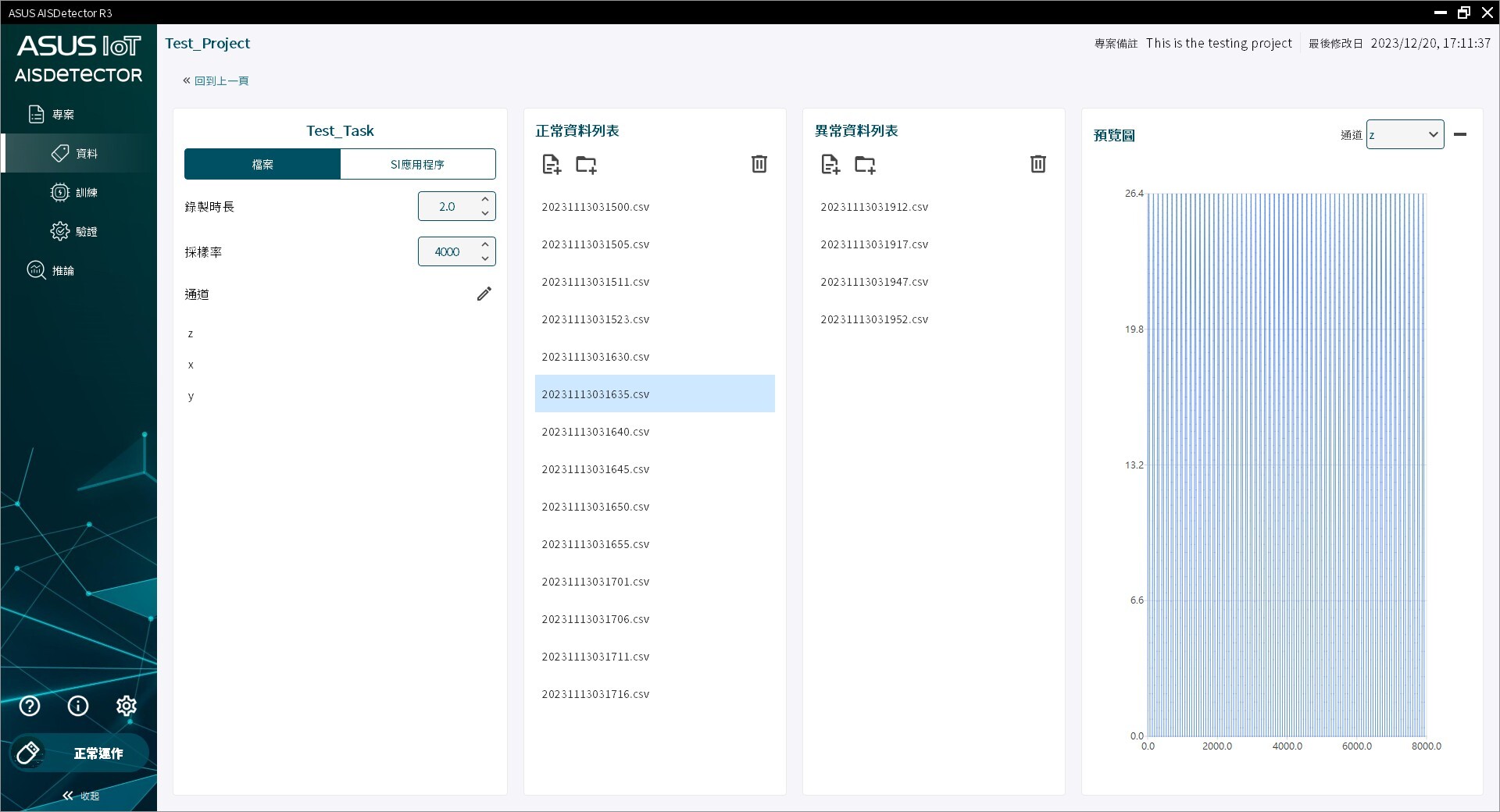Edit channels with the pencil icon
The width and height of the screenshot is (1500, 812).
pyautogui.click(x=484, y=294)
